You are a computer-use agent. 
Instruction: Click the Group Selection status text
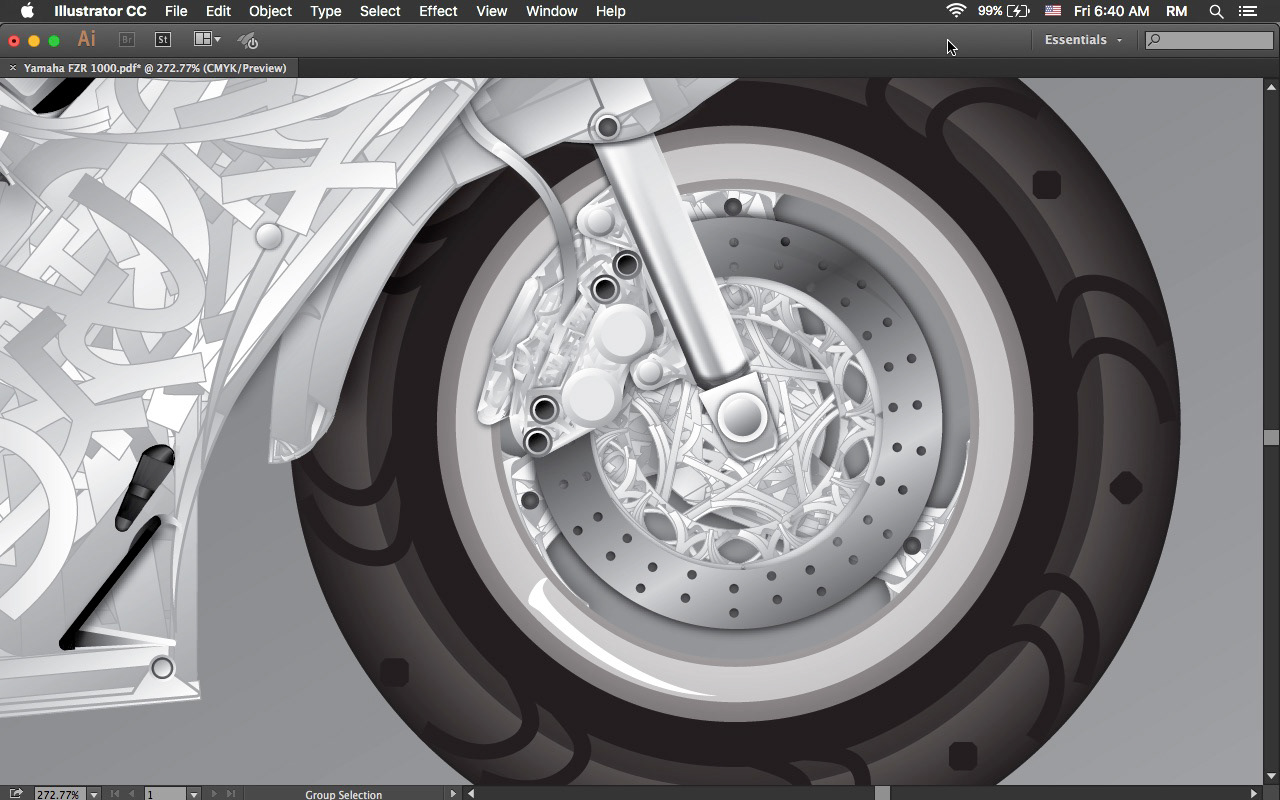(x=343, y=795)
